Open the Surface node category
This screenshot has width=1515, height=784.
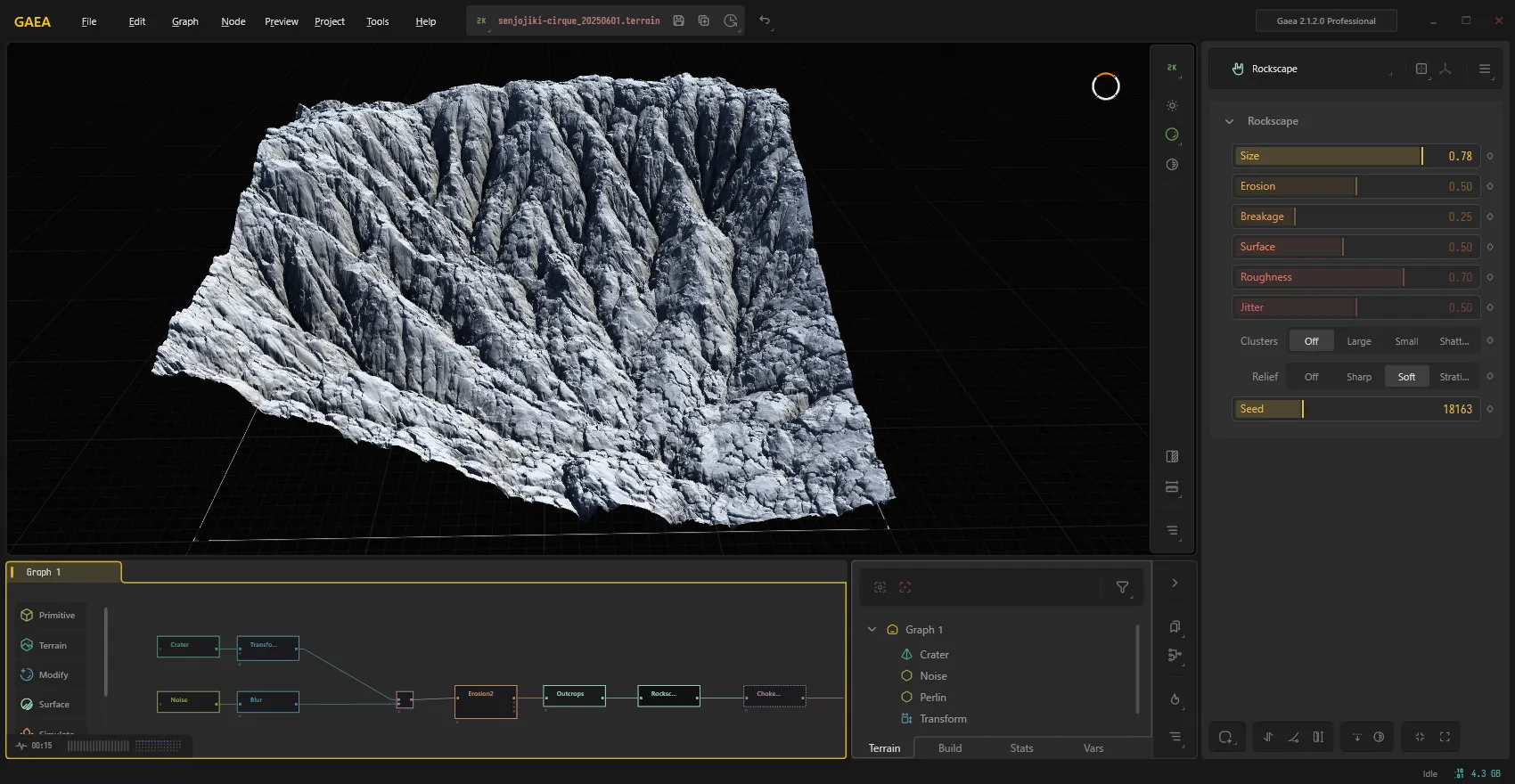point(50,705)
